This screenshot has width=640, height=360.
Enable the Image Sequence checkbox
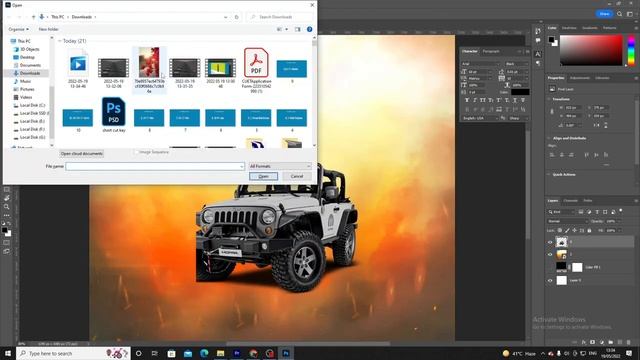tap(136, 152)
